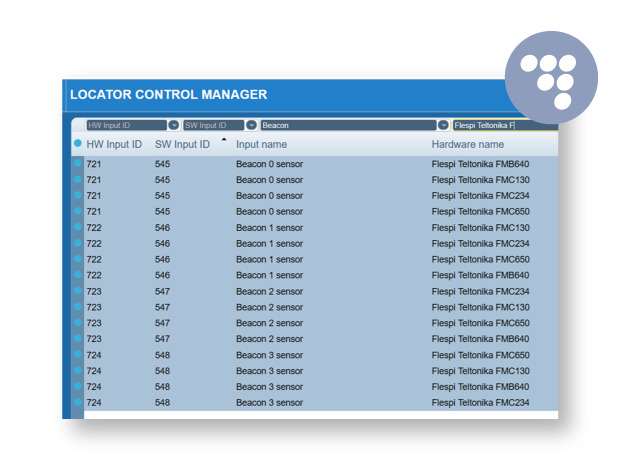Open dropdown arrow beside HW Input ID filter

[x=174, y=125]
